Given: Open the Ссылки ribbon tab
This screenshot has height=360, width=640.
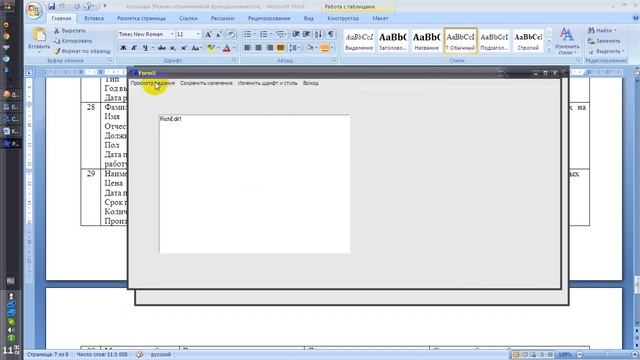Looking at the screenshot, I should [188, 18].
